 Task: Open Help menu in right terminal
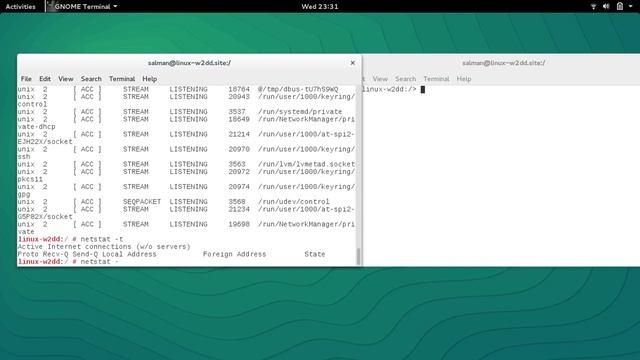pyautogui.click(x=464, y=79)
